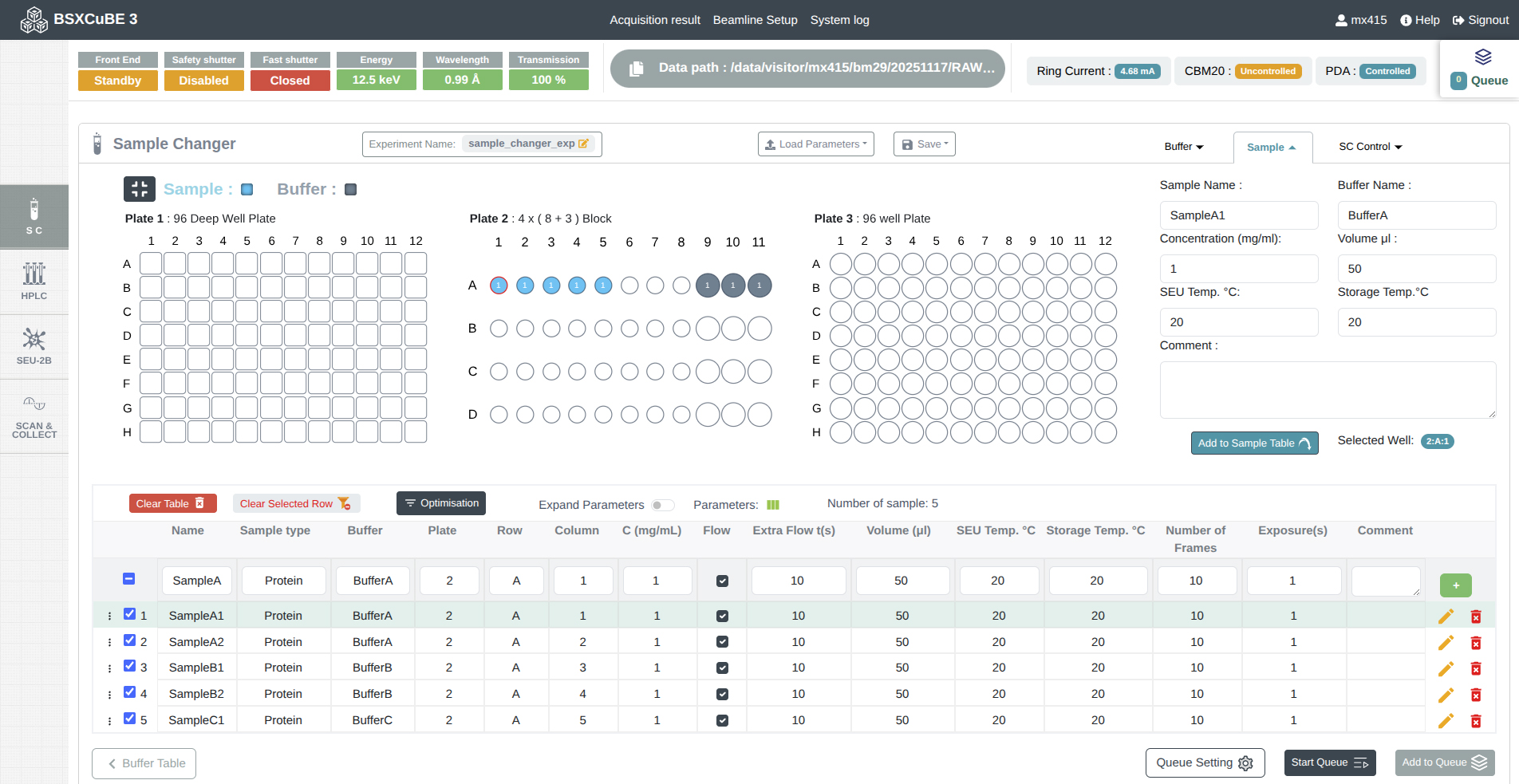This screenshot has height=784, width=1519.
Task: Toggle the Expand Parameters switch
Action: pos(662,505)
